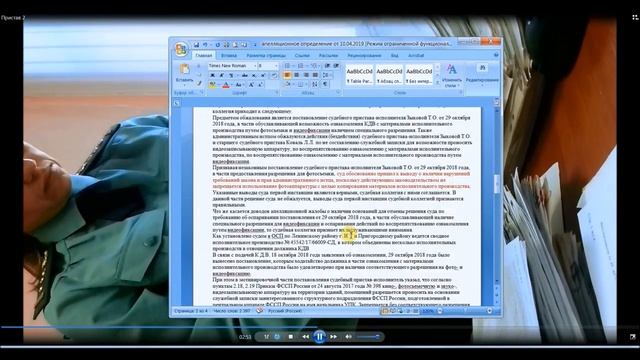Zoom out using the minus button

[x=440, y=311]
